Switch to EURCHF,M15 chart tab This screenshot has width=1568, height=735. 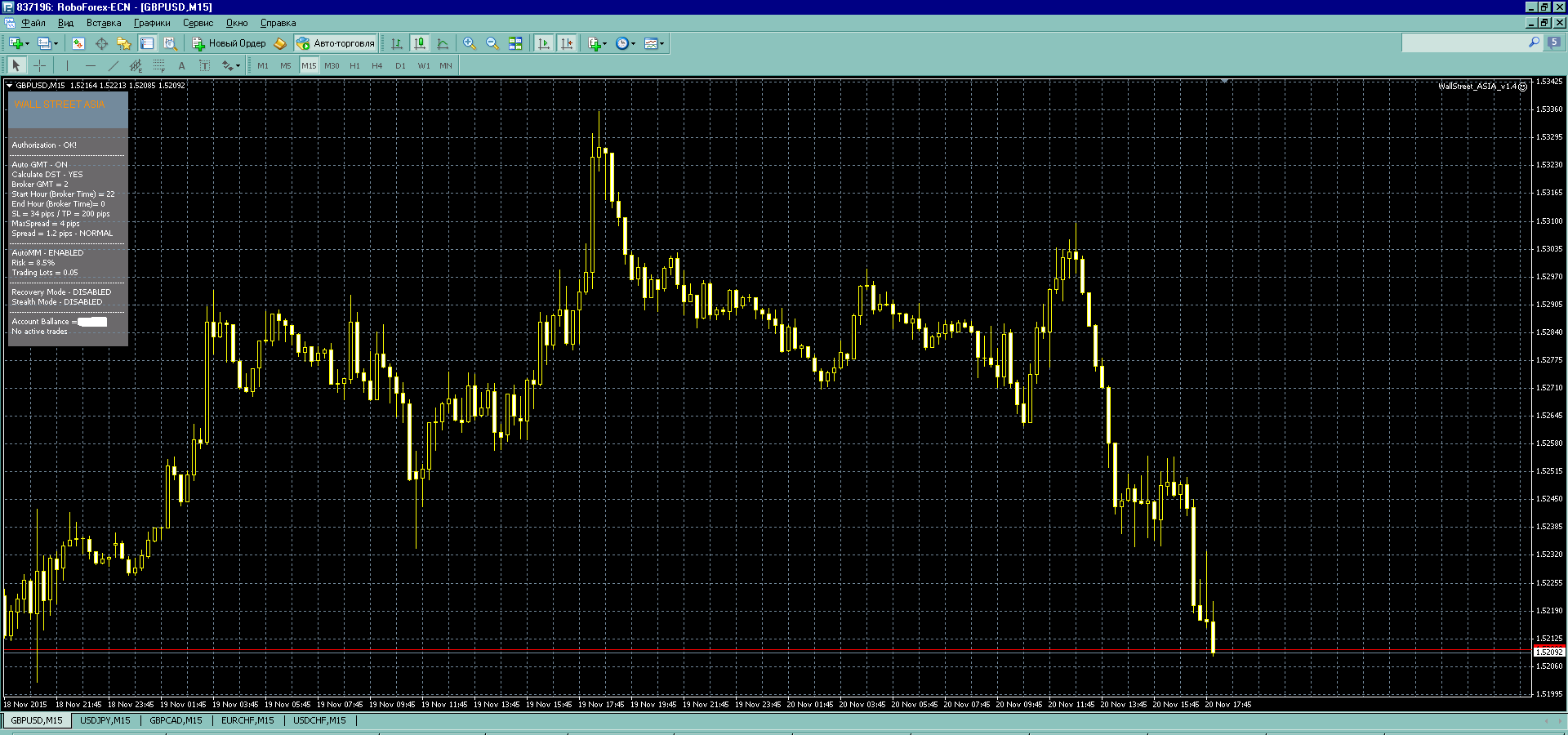[x=247, y=720]
